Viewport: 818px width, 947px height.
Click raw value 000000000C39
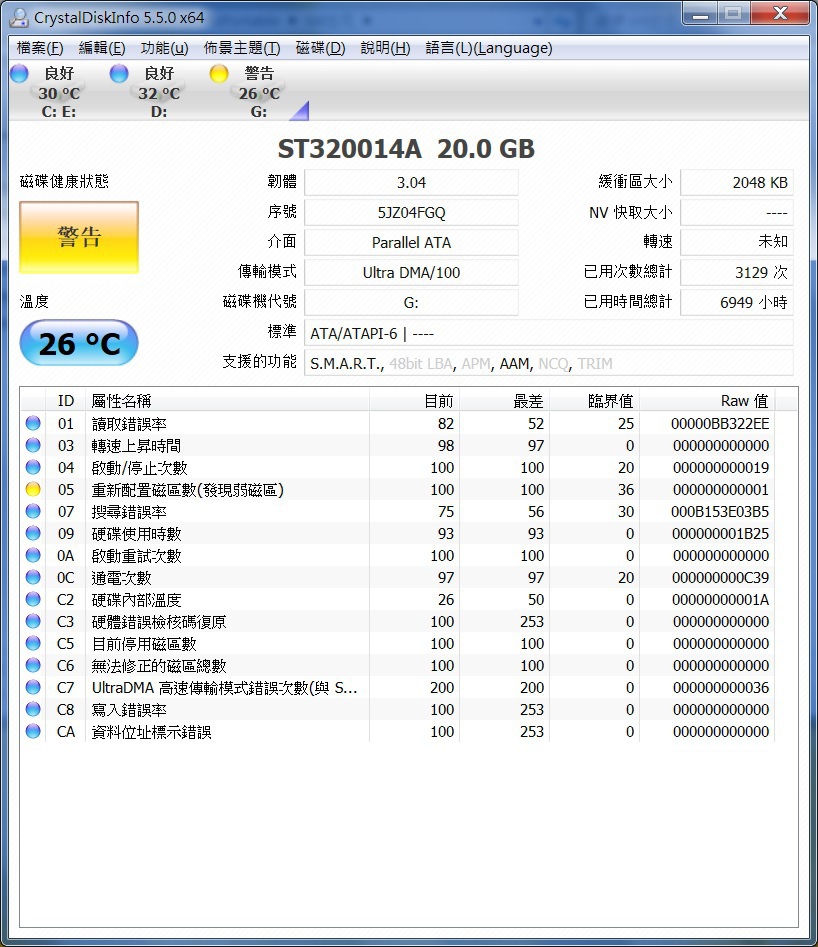pyautogui.click(x=720, y=577)
